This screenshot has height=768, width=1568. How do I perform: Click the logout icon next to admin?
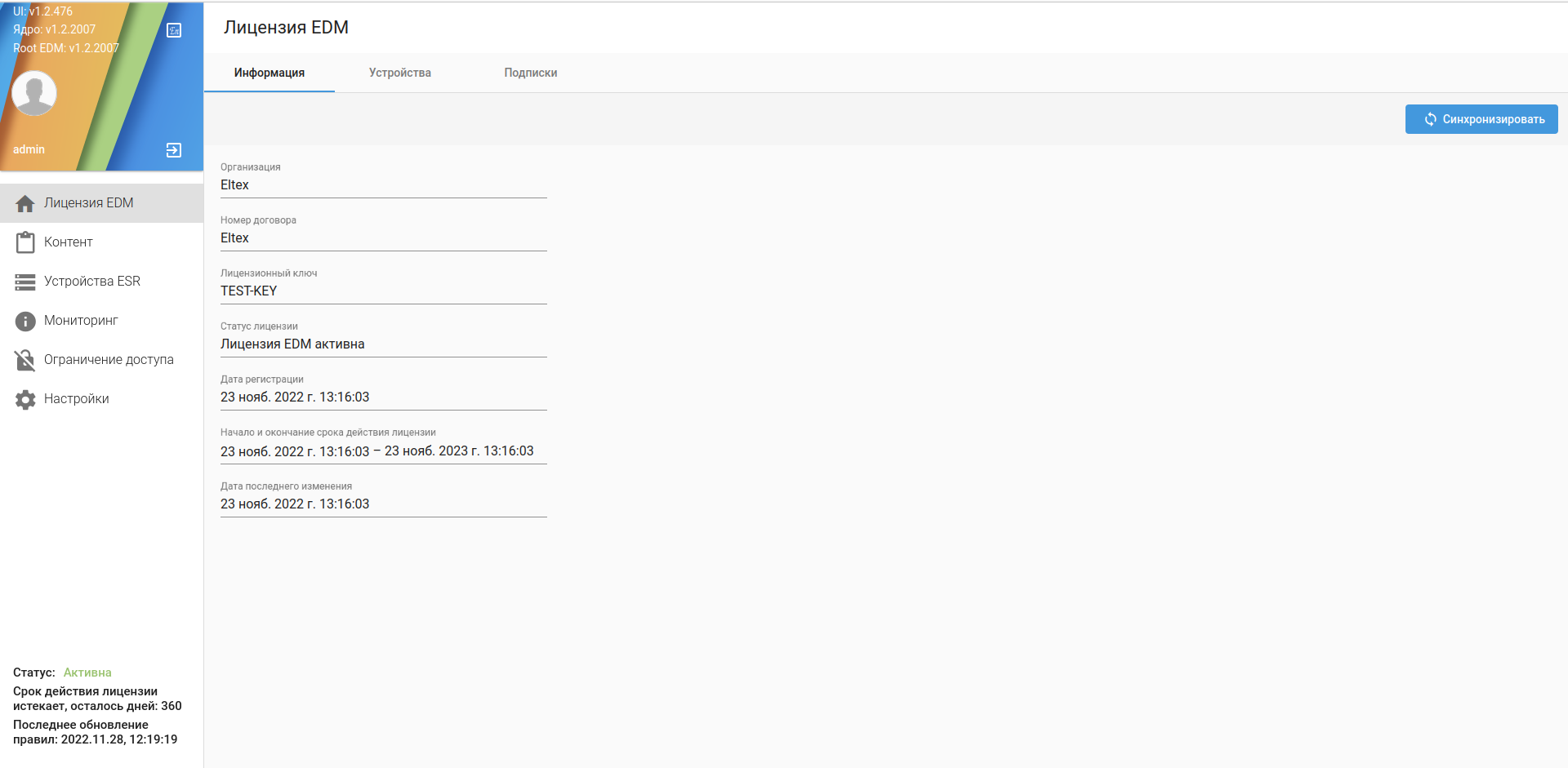tap(174, 150)
